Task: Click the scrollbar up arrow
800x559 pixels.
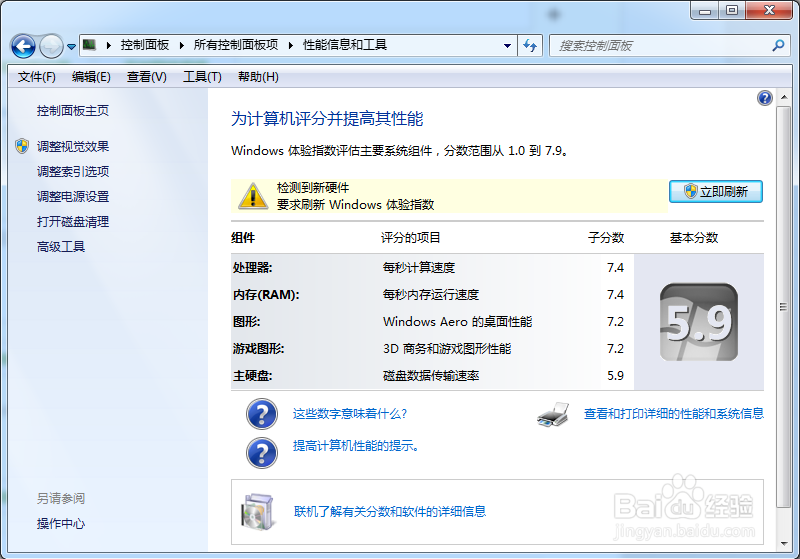Action: click(784, 97)
